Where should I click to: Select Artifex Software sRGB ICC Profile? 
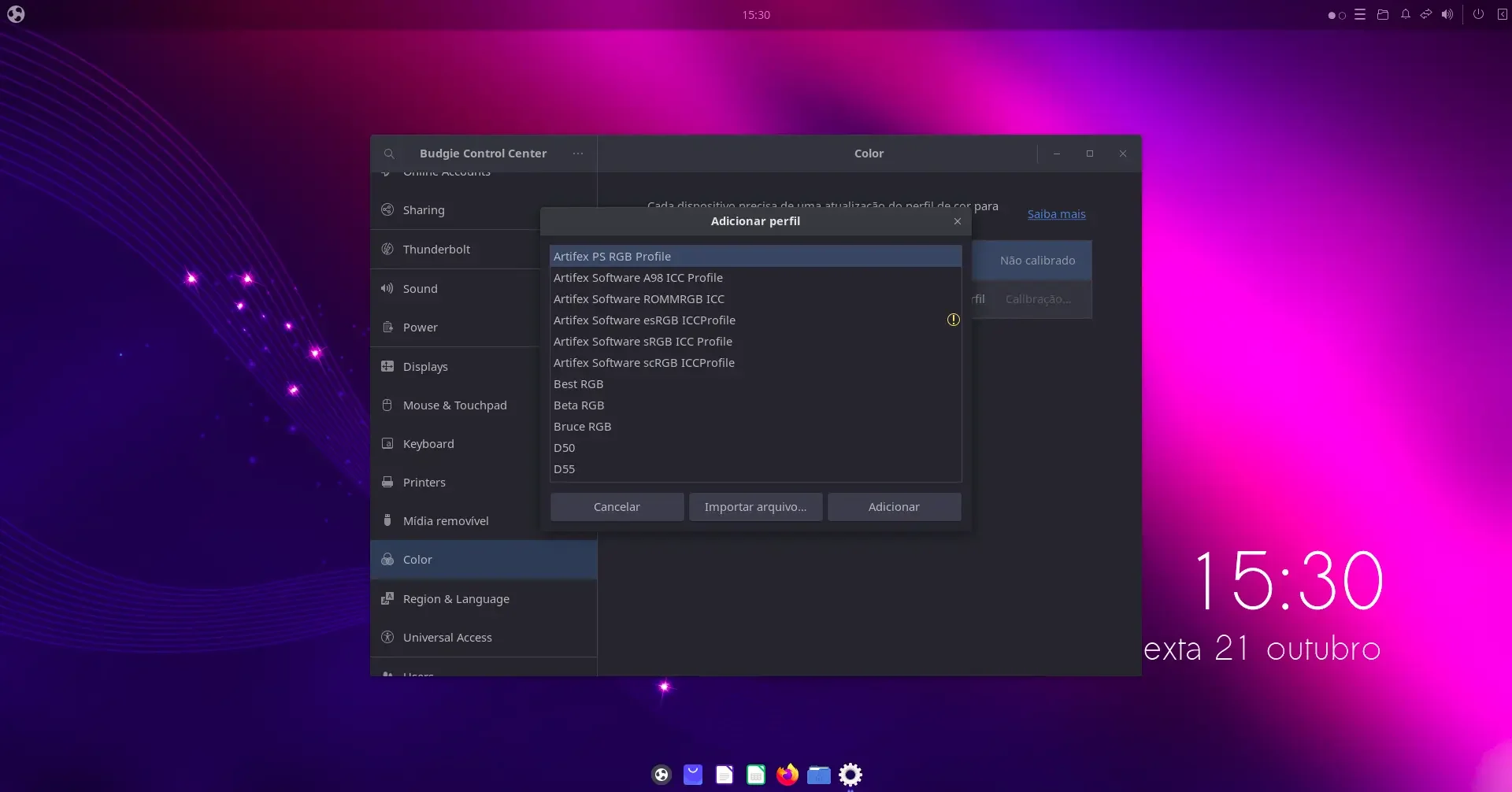tap(755, 342)
